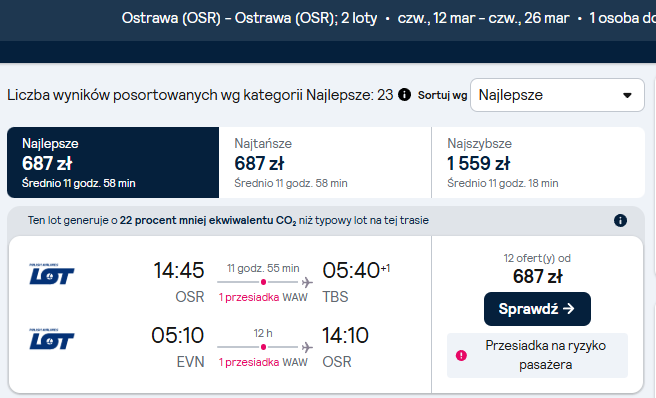Click the info icon beside results count
This screenshot has width=656, height=398.
[x=404, y=95]
